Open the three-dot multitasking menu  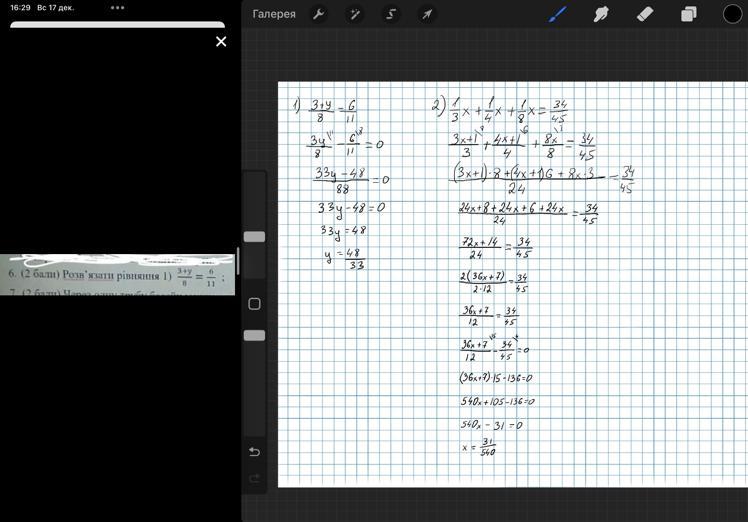pos(118,7)
